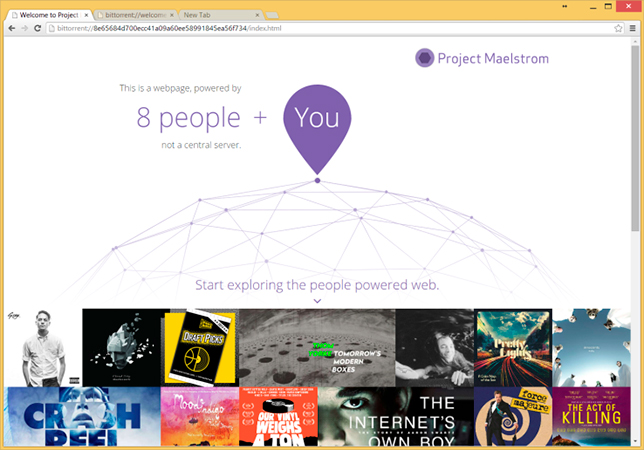The image size is (644, 450).
Task: Open the blue sky figures thumbnail
Action: point(591,348)
